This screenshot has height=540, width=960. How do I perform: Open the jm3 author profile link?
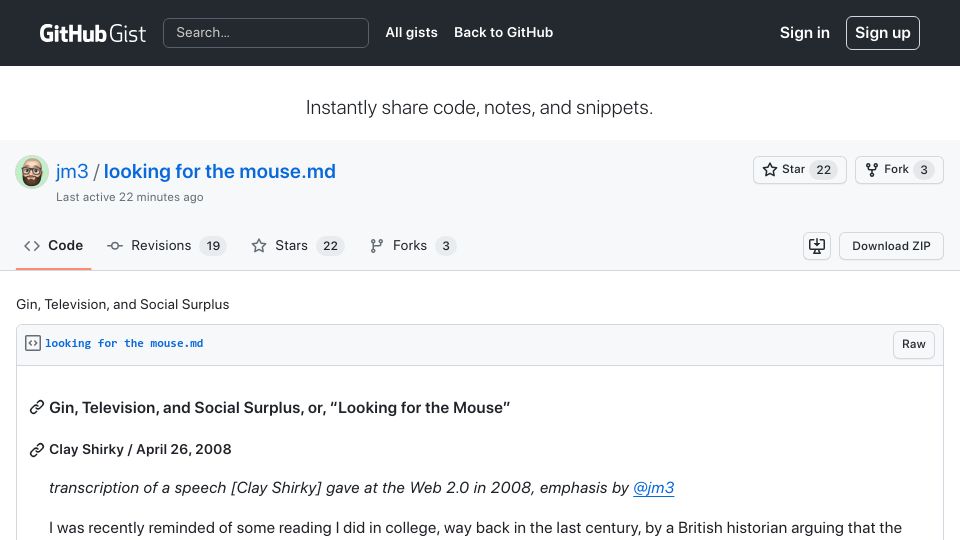pos(72,171)
